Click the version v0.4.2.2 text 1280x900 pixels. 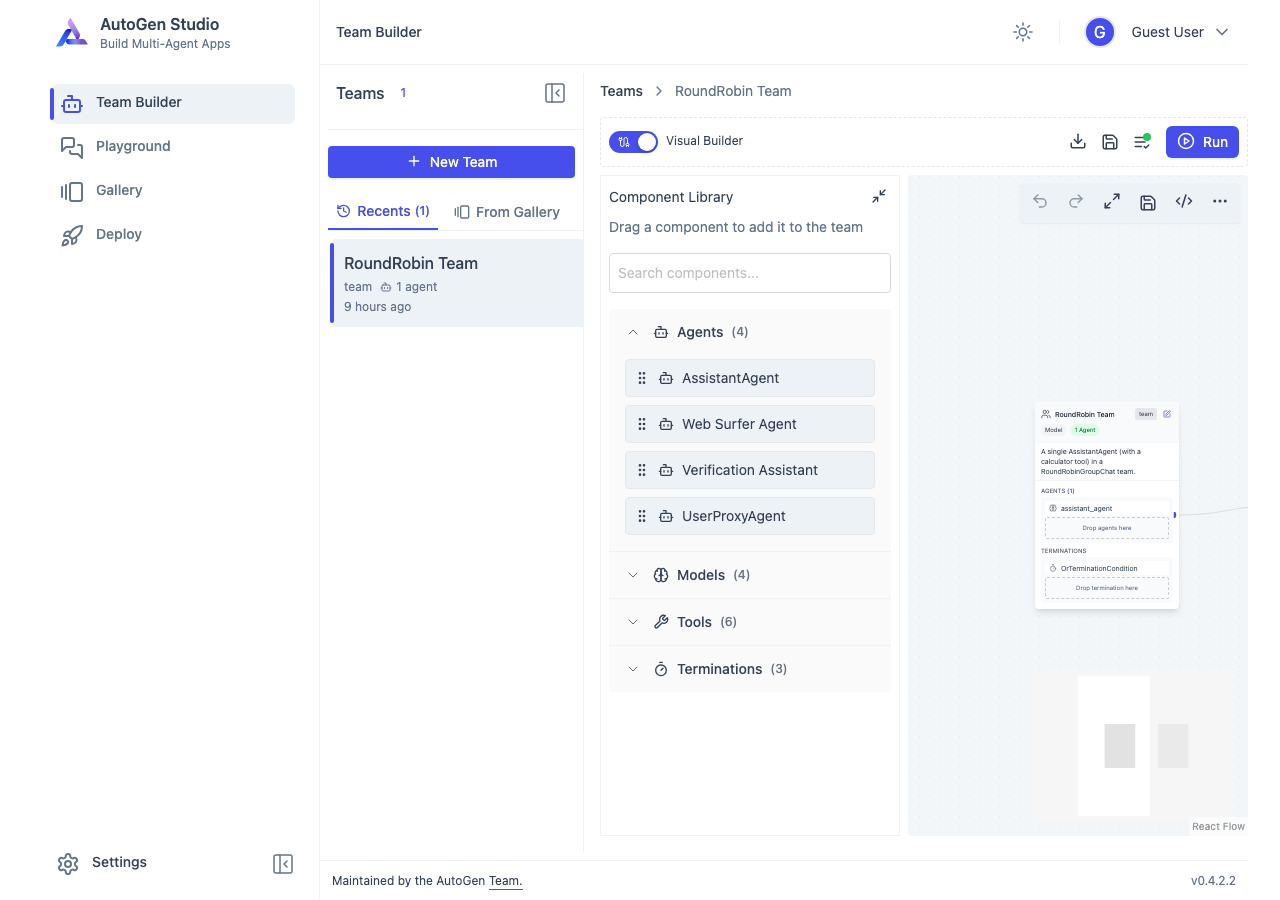1213,881
